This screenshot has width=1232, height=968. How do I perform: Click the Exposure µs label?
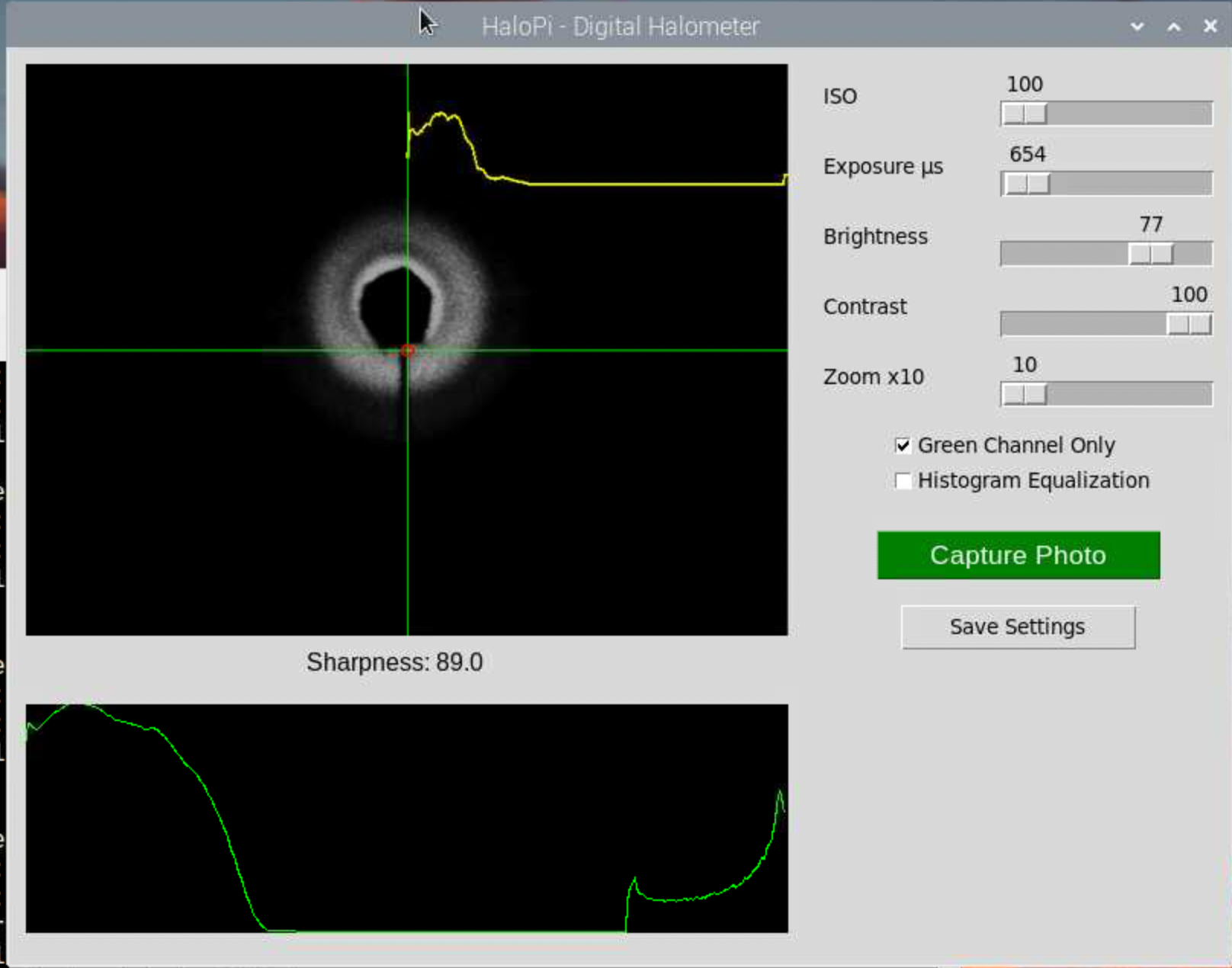click(x=884, y=167)
